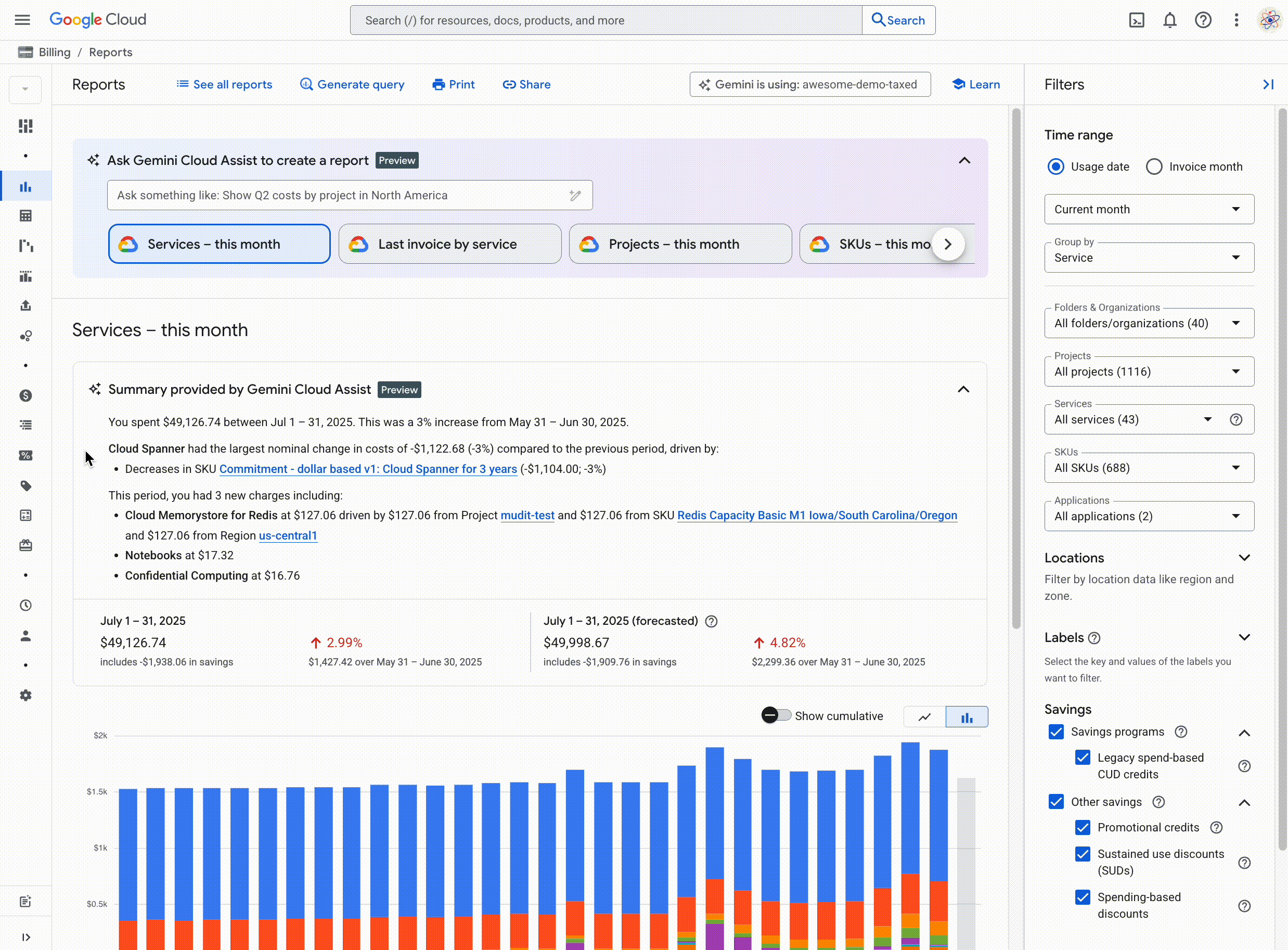Switch to the line chart view
Image resolution: width=1288 pixels, height=950 pixels.
click(x=924, y=717)
